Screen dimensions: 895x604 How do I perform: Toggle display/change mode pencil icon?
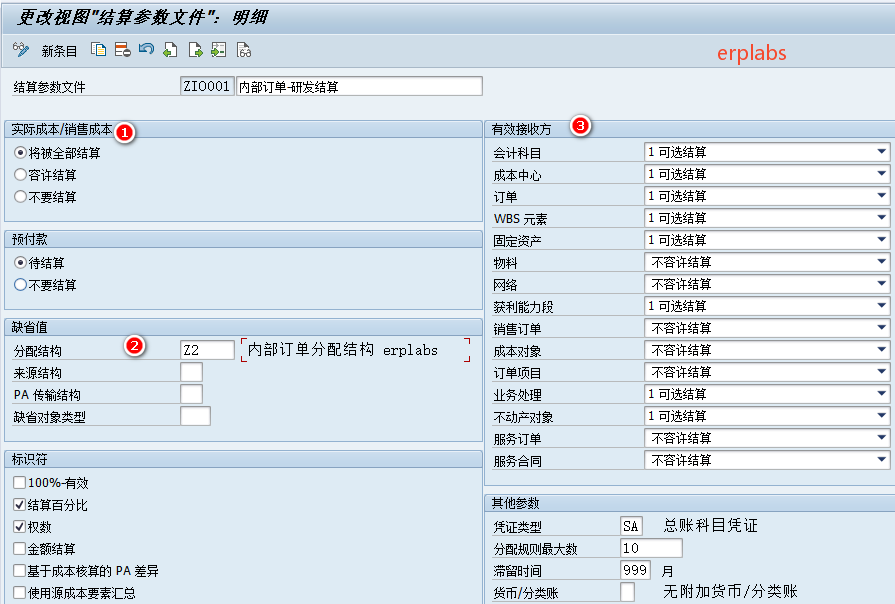tap(21, 50)
